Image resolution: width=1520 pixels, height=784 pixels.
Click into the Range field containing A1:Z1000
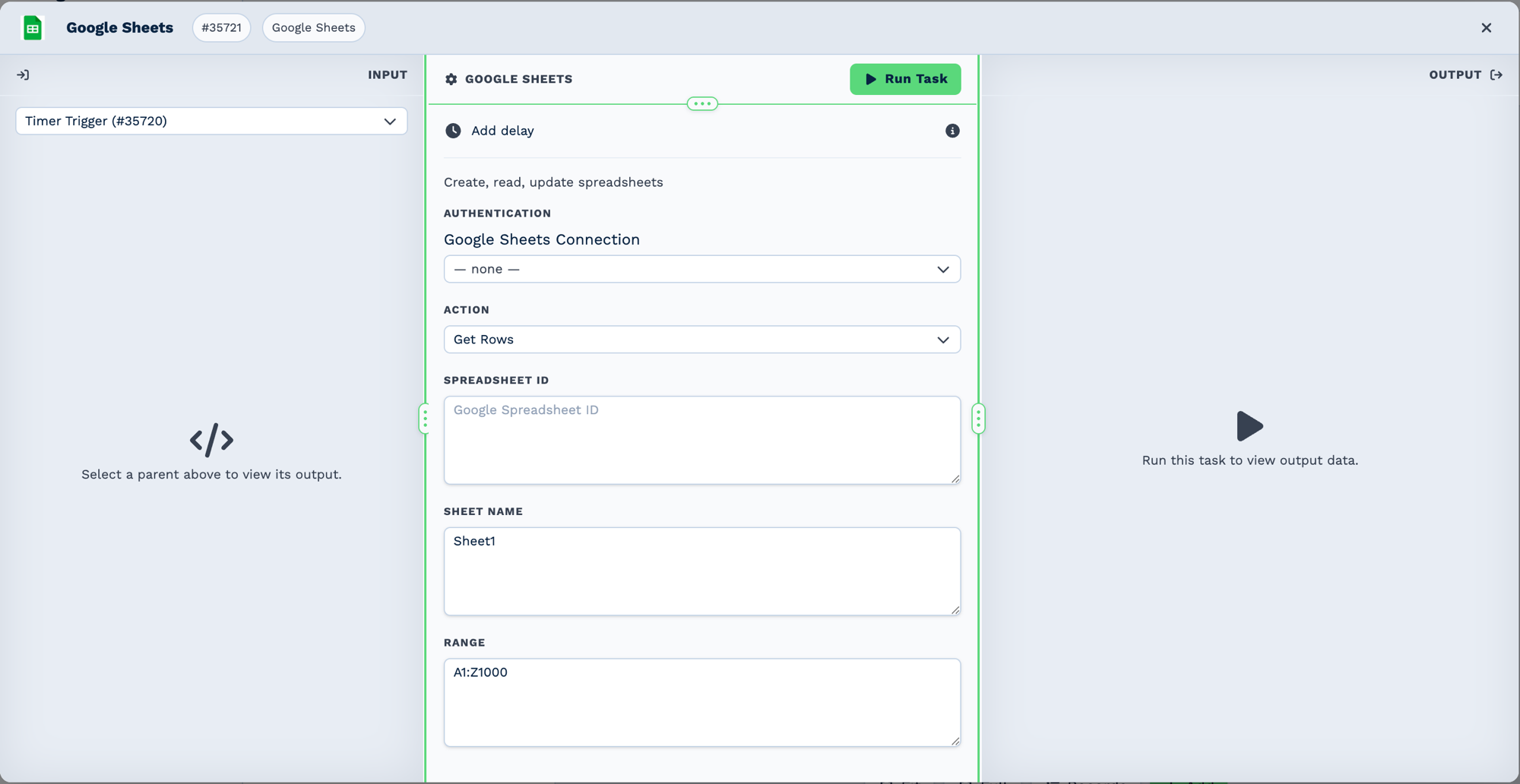point(702,703)
